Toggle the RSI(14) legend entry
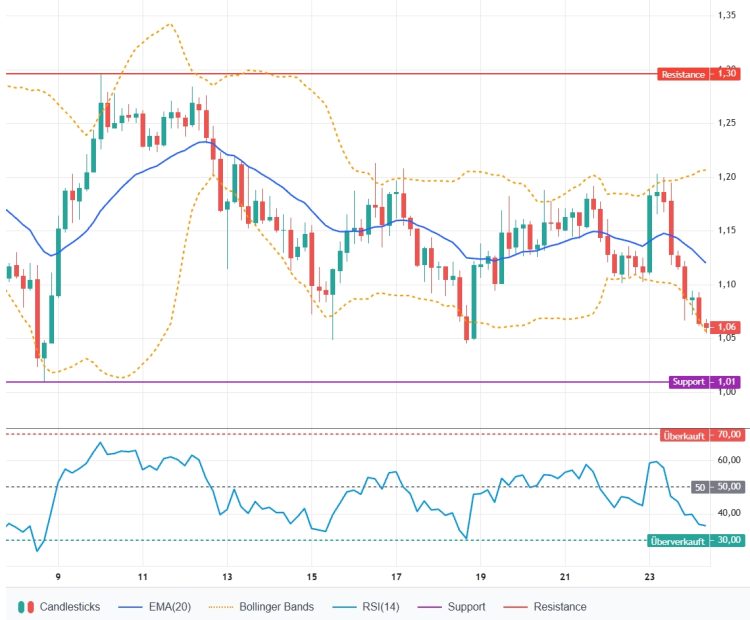Image resolution: width=750 pixels, height=620 pixels. [x=365, y=607]
